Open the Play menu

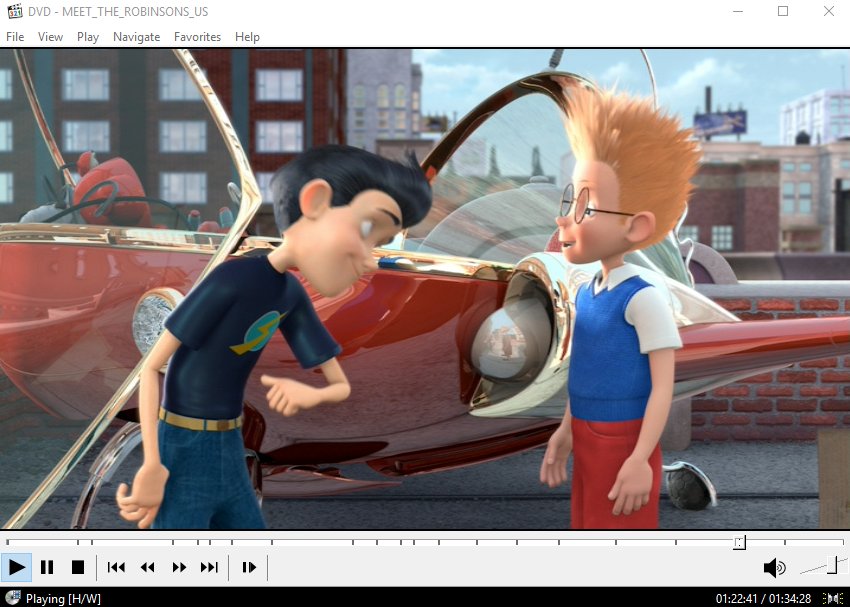(88, 37)
